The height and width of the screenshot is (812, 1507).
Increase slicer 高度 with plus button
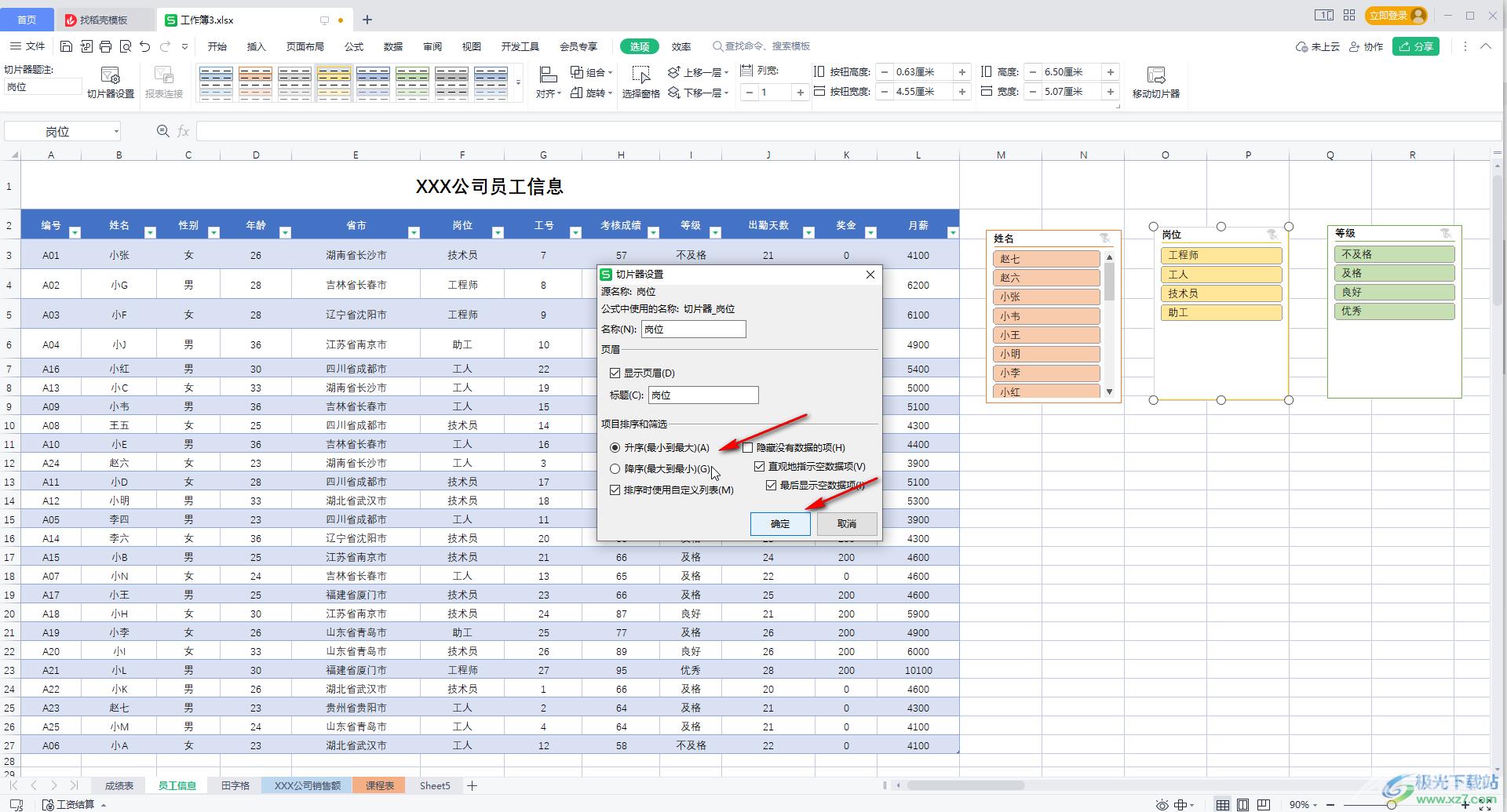1111,72
